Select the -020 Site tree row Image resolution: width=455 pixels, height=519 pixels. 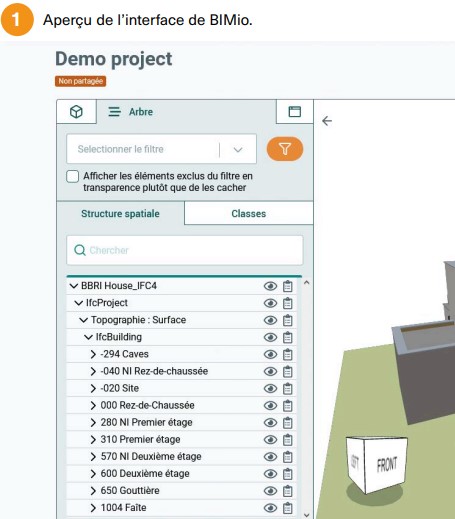click(182, 388)
